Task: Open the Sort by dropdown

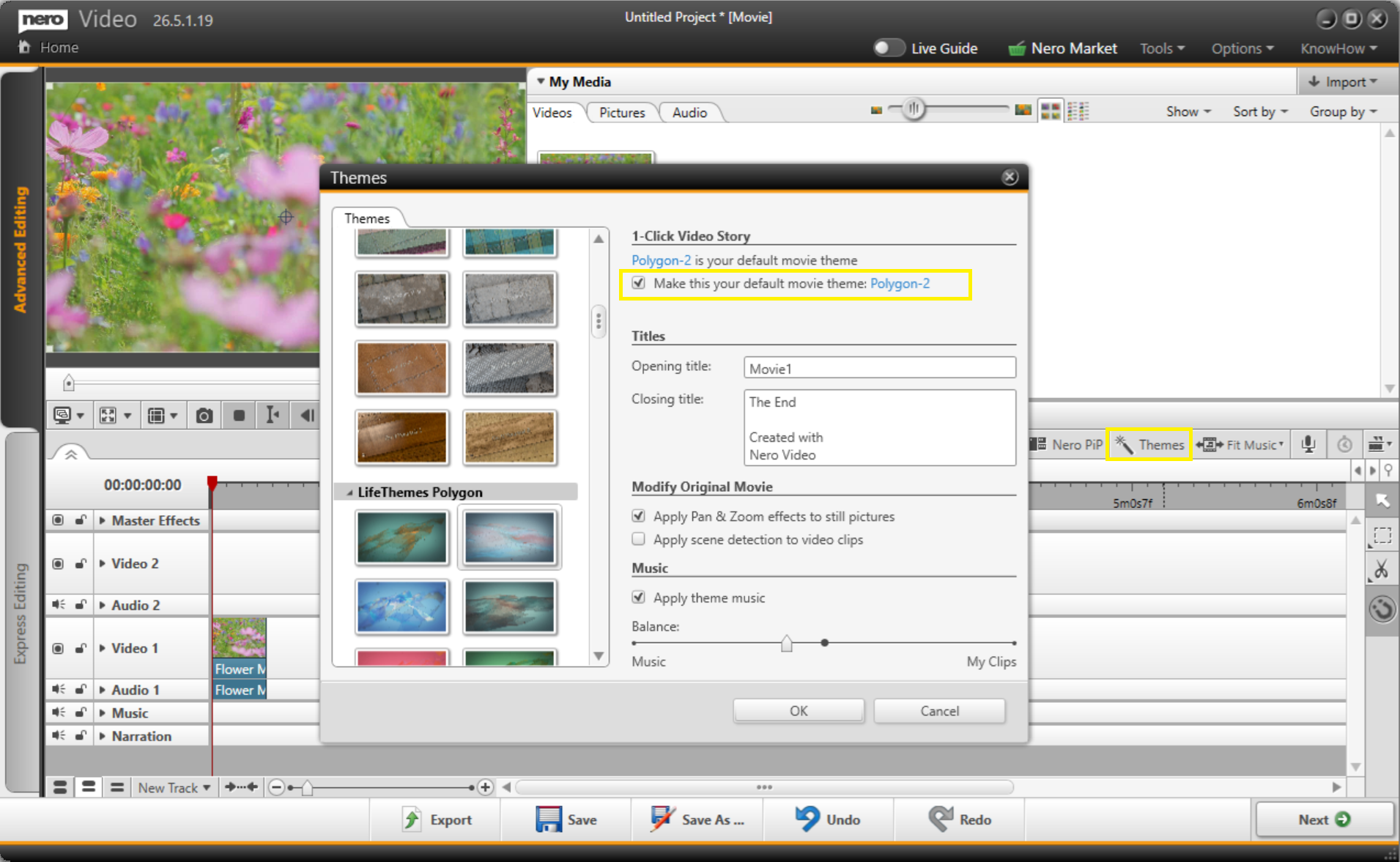Action: (x=1260, y=111)
